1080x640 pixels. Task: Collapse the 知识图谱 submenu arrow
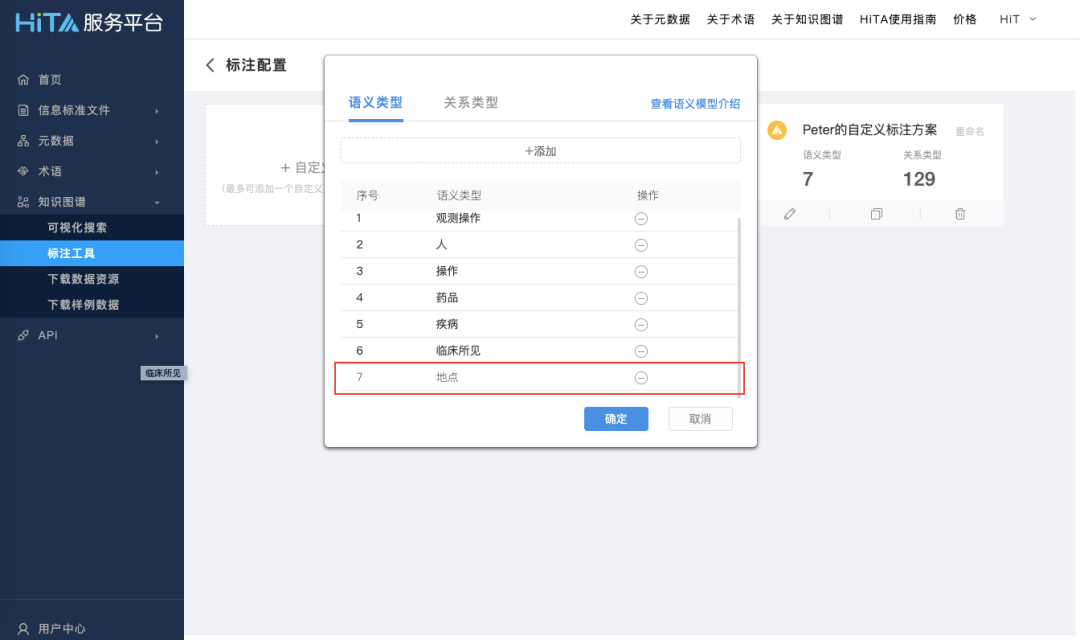pyautogui.click(x=157, y=203)
